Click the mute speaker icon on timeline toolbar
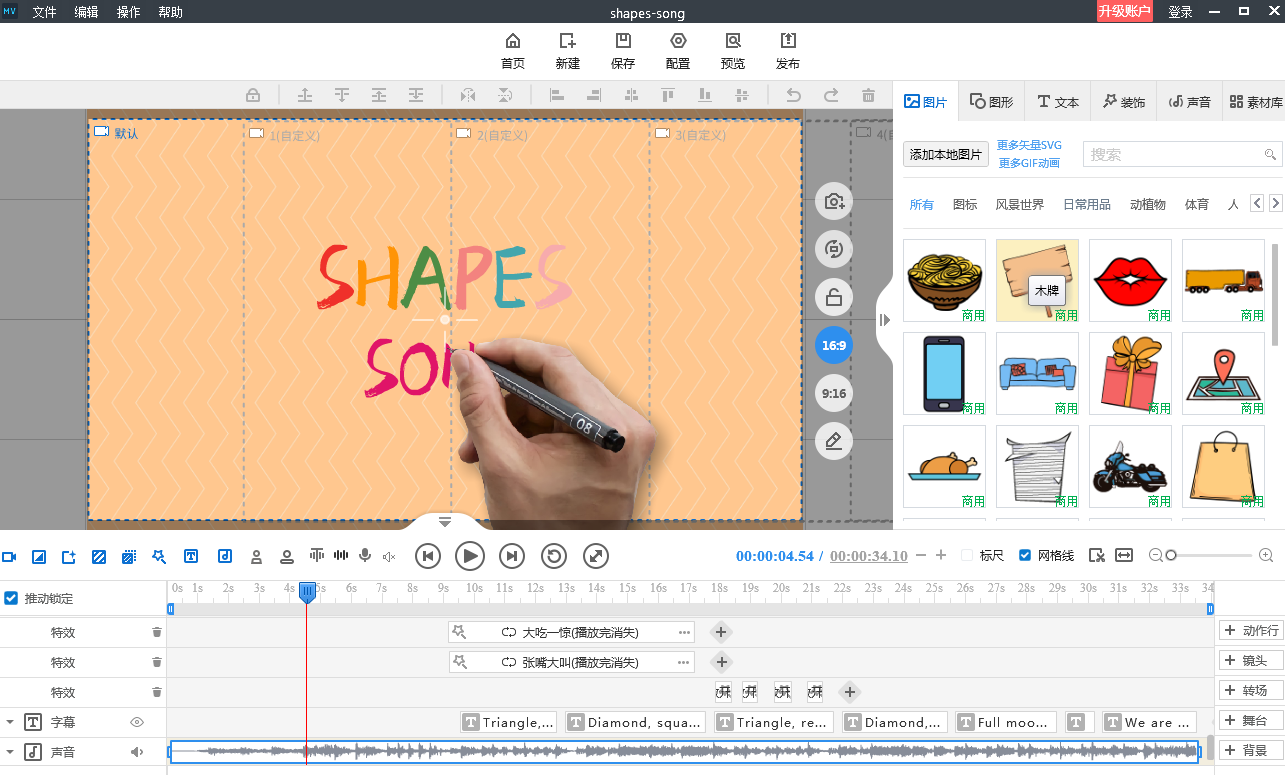1285x775 pixels. click(x=389, y=556)
